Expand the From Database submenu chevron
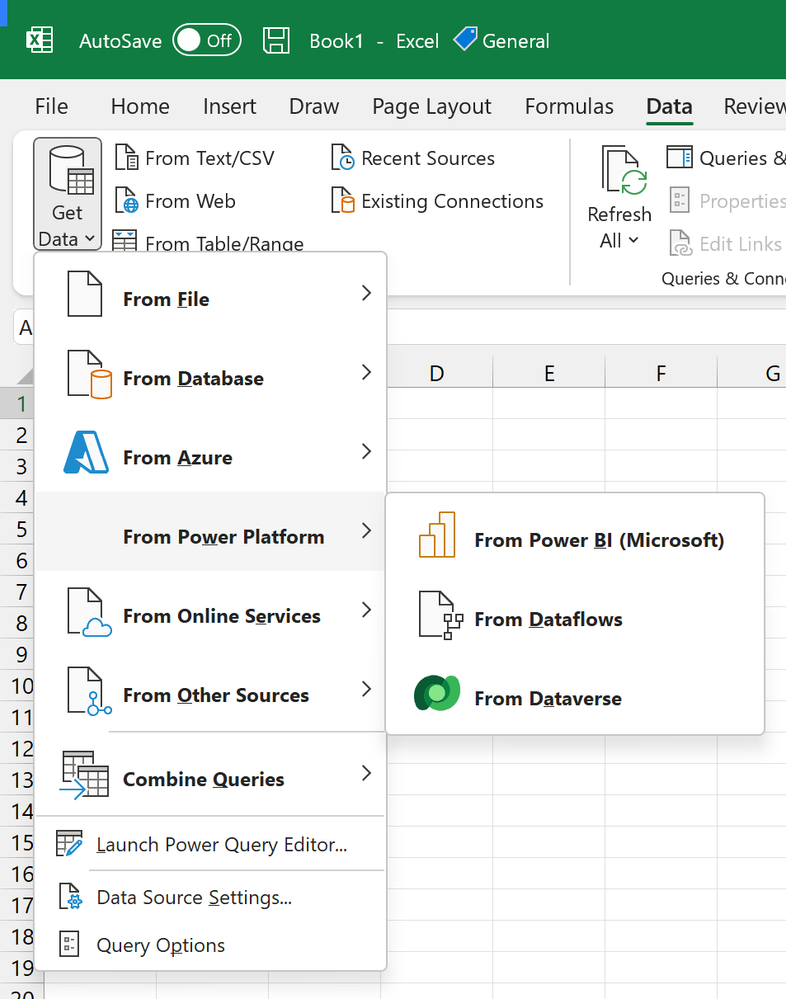Image resolution: width=786 pixels, height=999 pixels. pyautogui.click(x=366, y=372)
